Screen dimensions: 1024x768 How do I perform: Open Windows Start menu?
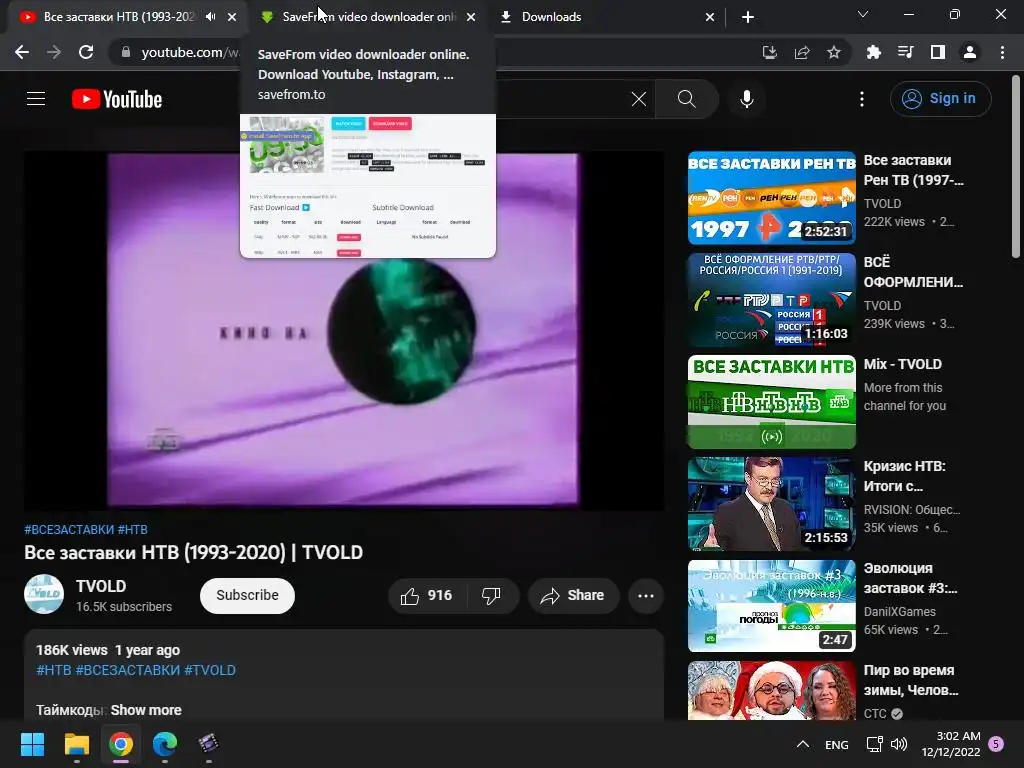pos(32,744)
